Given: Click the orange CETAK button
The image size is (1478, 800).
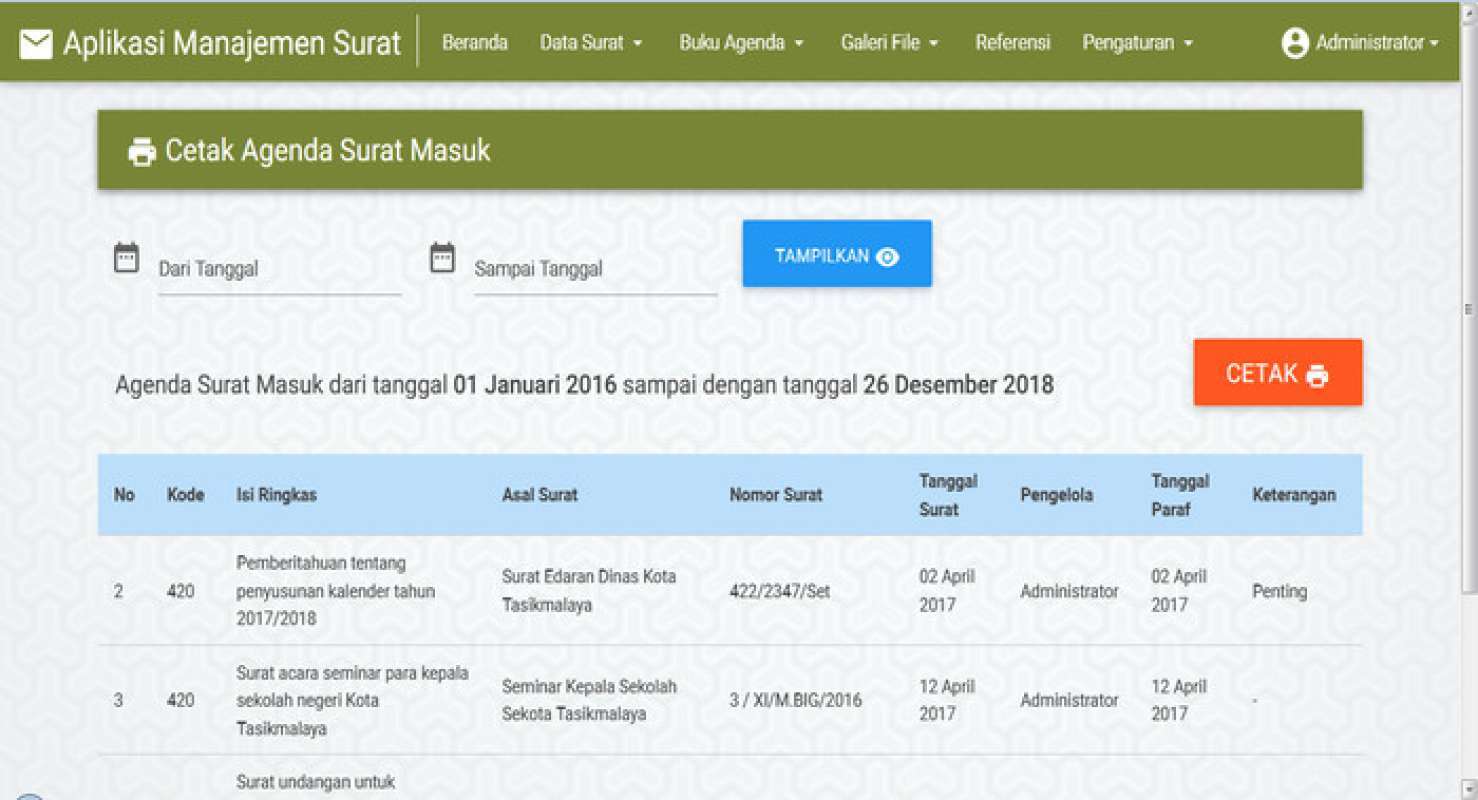Looking at the screenshot, I should [x=1277, y=372].
